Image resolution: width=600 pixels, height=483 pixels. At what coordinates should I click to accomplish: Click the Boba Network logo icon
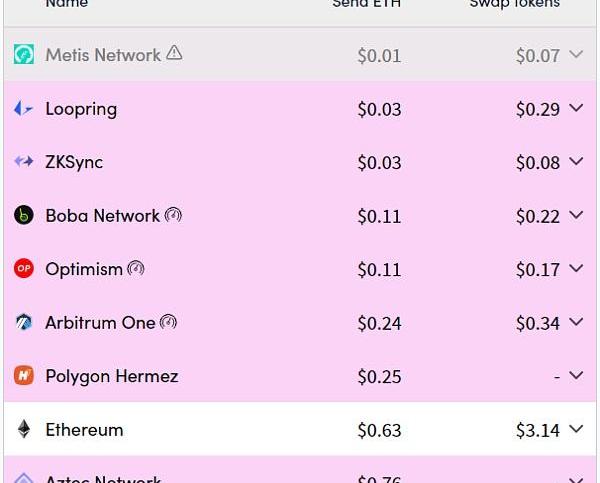[24, 215]
